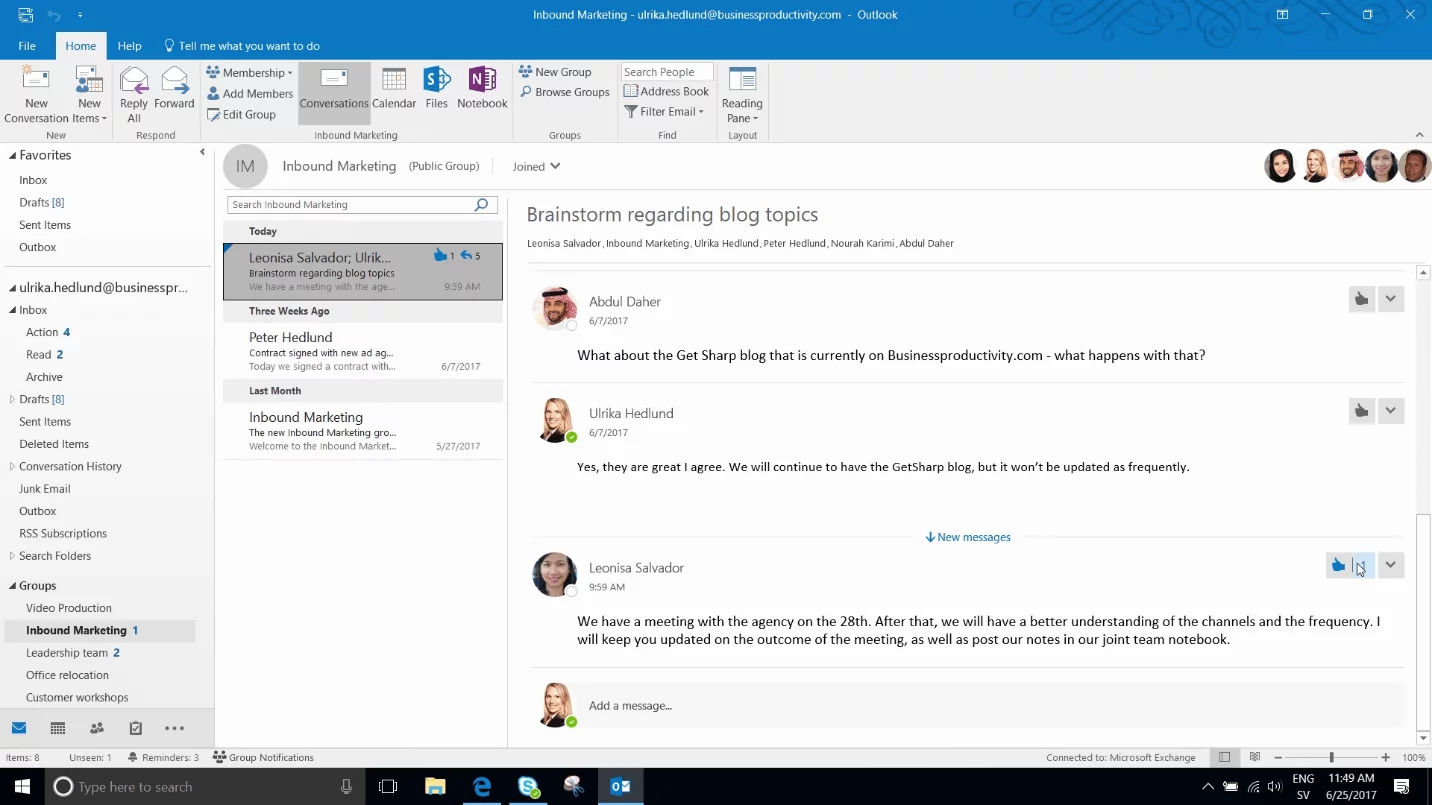The width and height of the screenshot is (1432, 805).
Task: Switch to Tasks view in navigation bar
Action: [x=136, y=728]
